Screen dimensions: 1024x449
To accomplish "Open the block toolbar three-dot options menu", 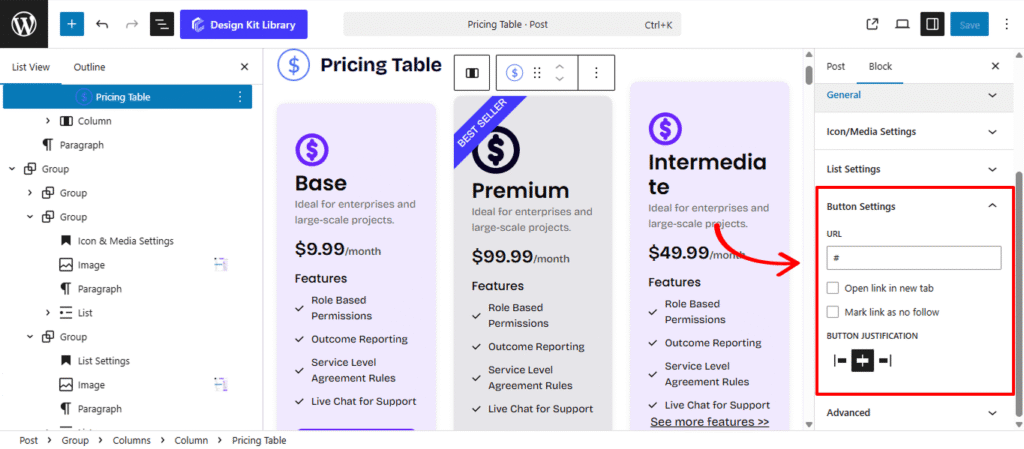I will 596,72.
